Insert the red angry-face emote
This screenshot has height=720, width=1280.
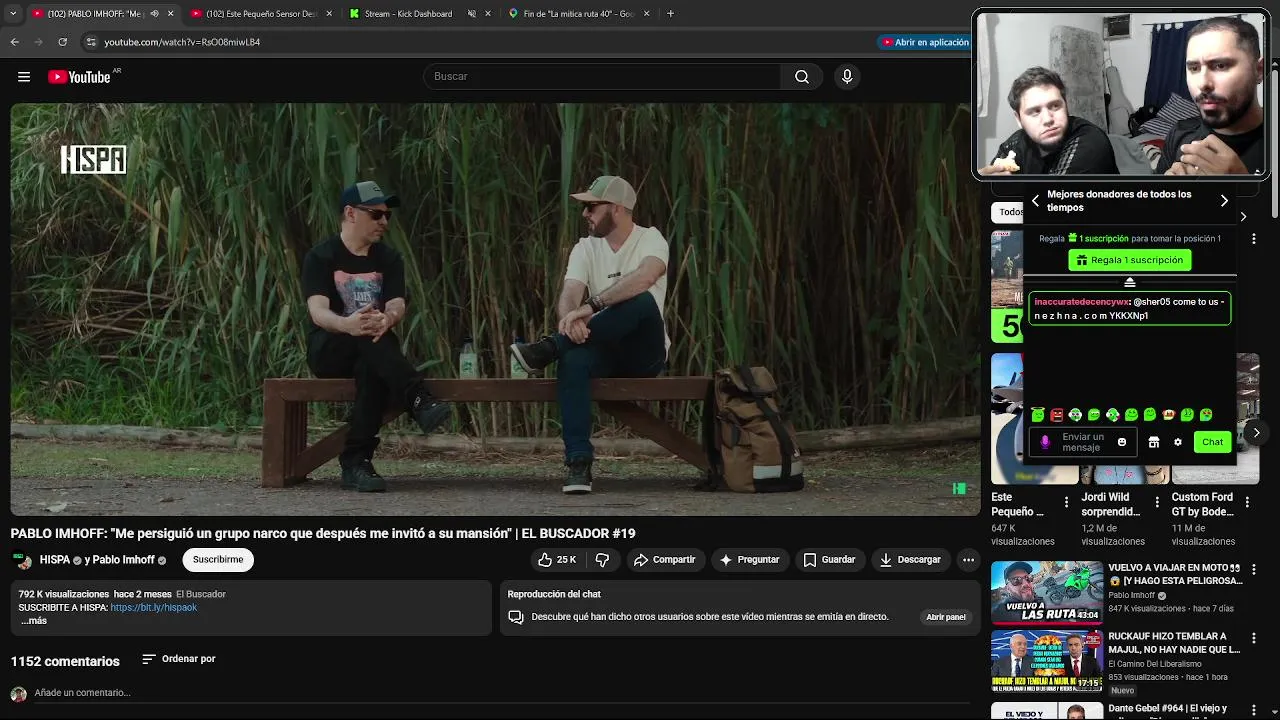click(1056, 415)
